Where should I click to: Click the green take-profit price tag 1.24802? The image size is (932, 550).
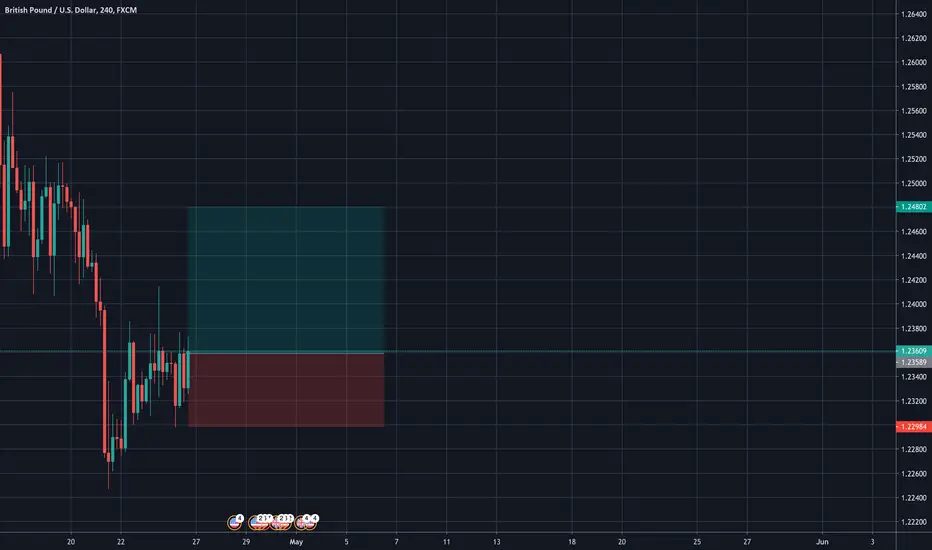(914, 207)
